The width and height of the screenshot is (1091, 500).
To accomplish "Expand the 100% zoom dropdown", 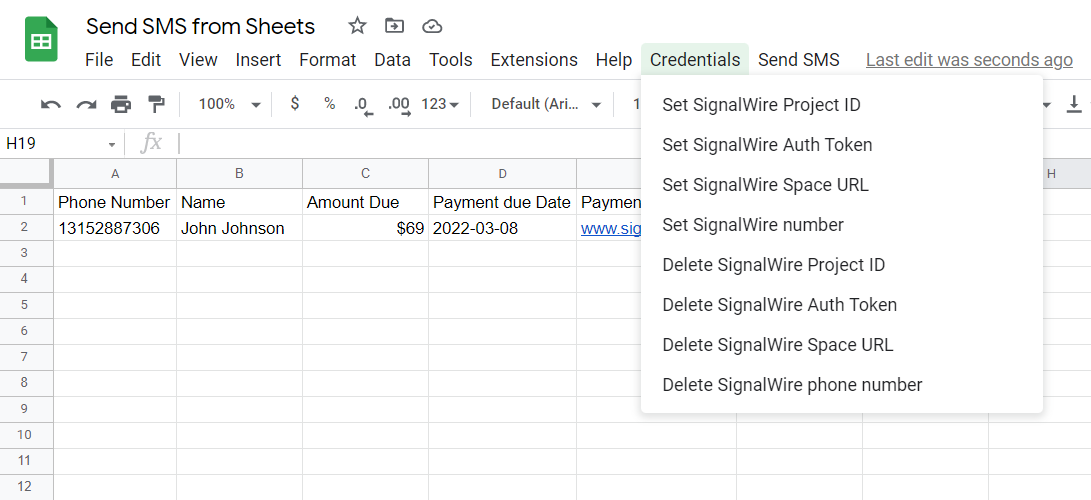I will (x=229, y=104).
